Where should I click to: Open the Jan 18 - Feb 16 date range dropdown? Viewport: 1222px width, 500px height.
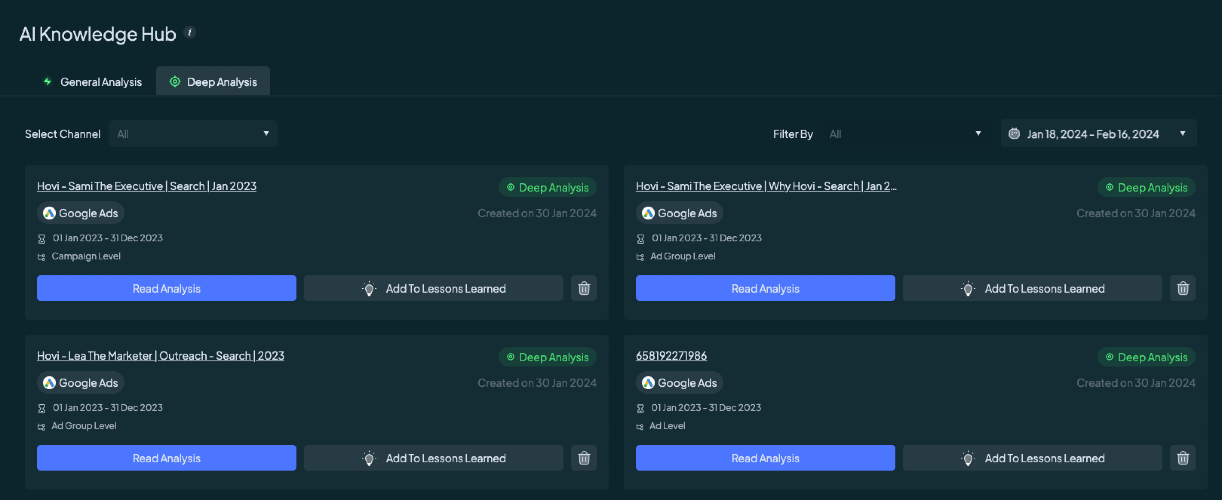click(1098, 134)
